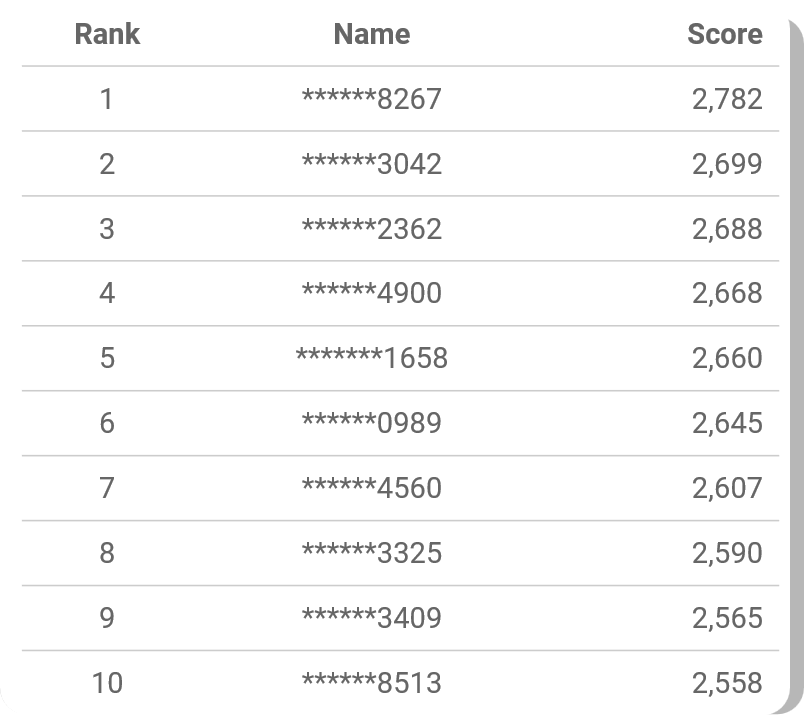Click the Rank column header
Image resolution: width=804 pixels, height=718 pixels.
[x=107, y=34]
